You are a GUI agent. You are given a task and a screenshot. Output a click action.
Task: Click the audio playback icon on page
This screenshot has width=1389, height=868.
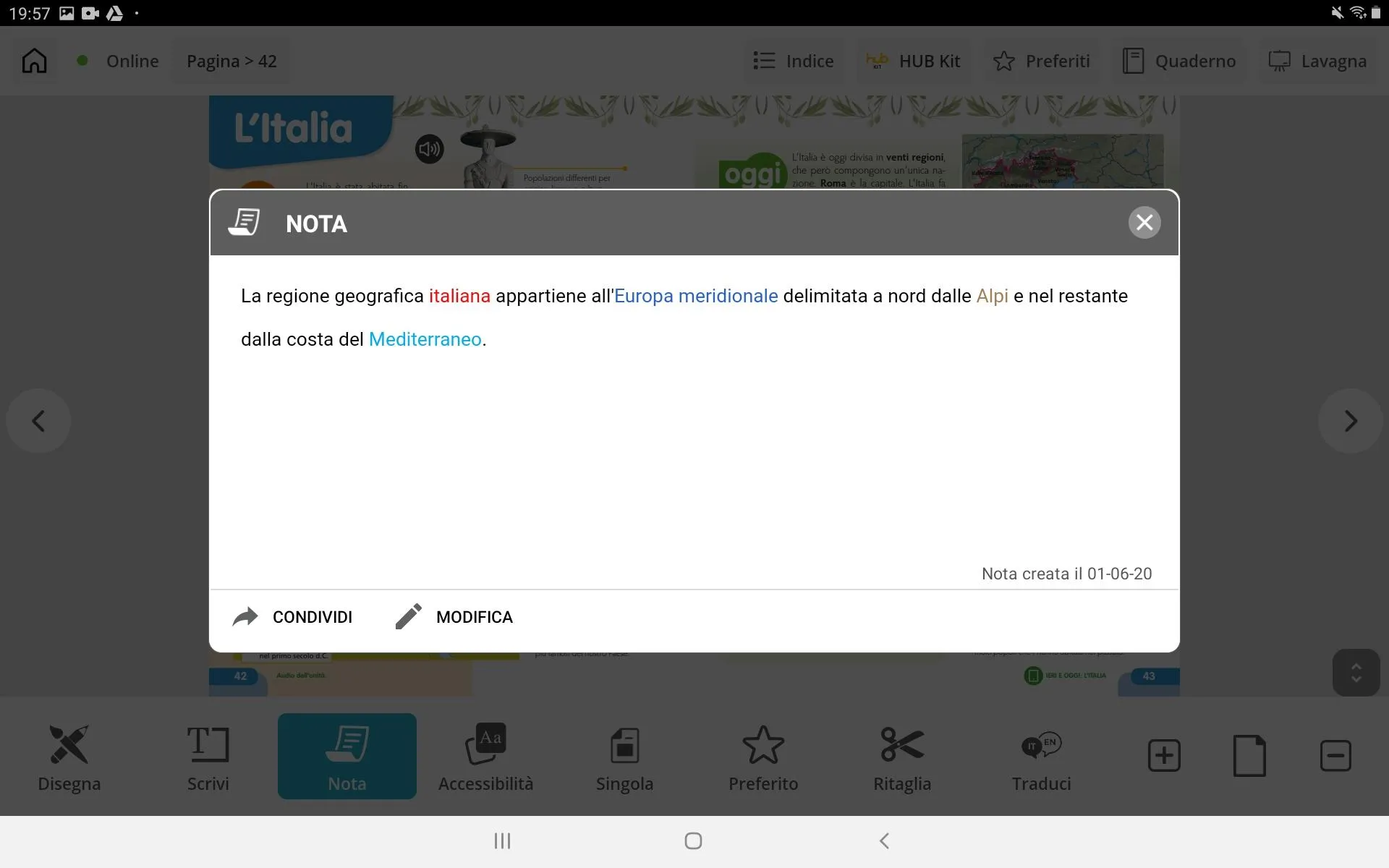(429, 149)
